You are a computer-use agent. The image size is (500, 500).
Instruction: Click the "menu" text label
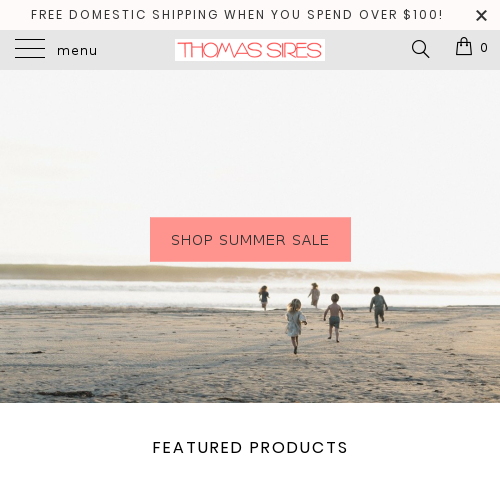click(x=77, y=51)
